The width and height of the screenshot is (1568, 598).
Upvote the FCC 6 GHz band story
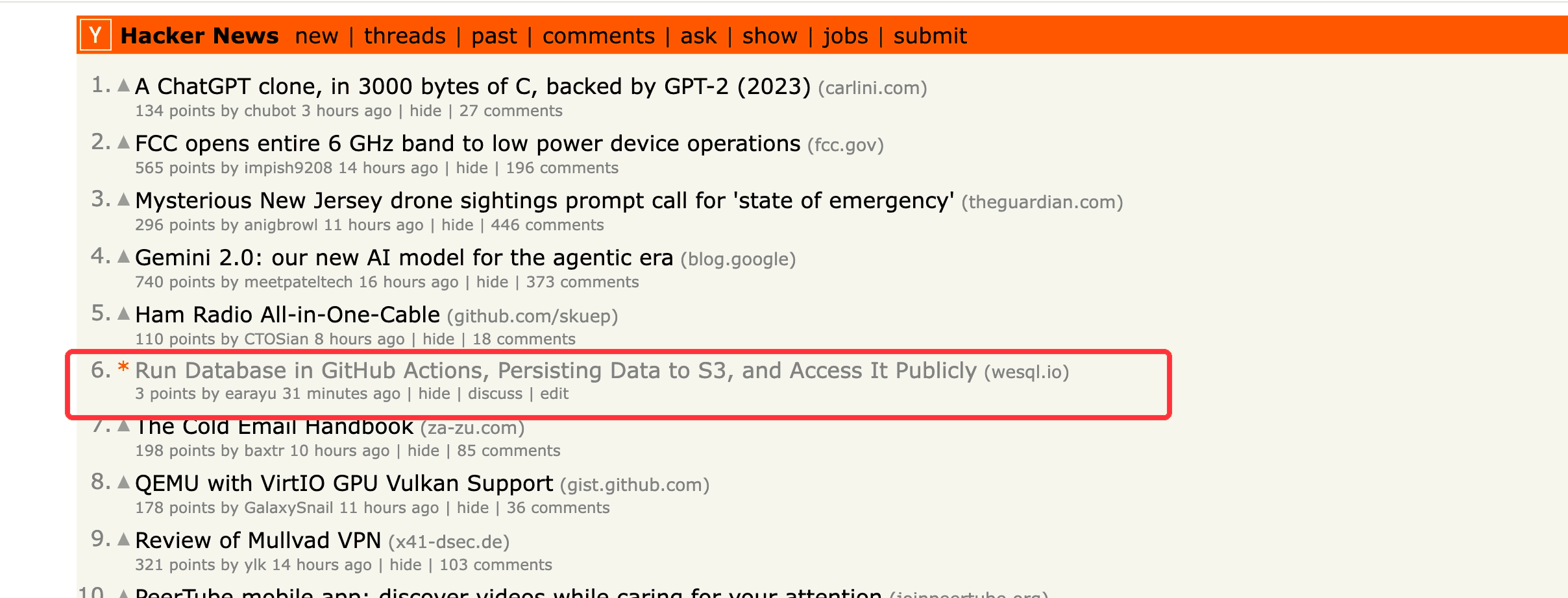point(124,143)
